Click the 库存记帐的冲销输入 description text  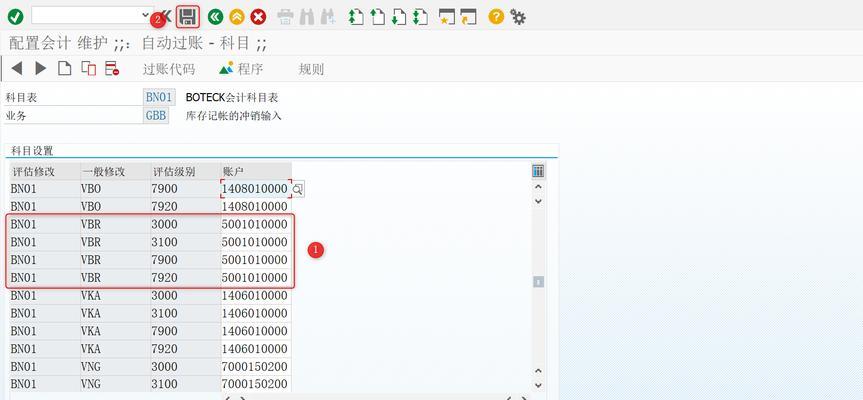tap(233, 116)
